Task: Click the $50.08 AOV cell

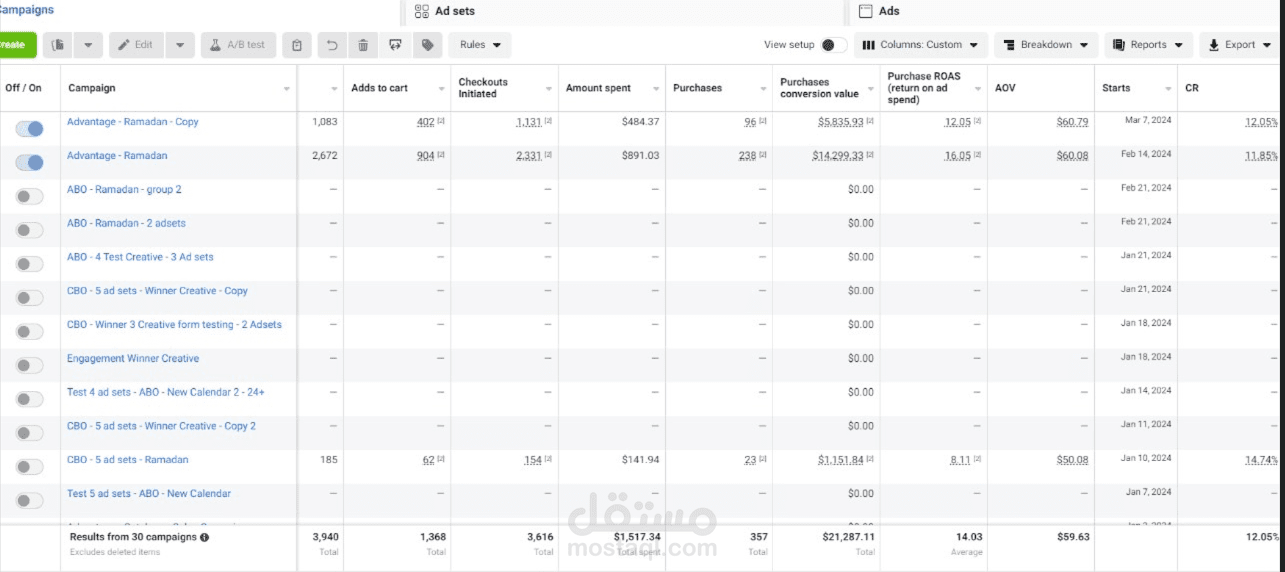Action: tap(1072, 460)
